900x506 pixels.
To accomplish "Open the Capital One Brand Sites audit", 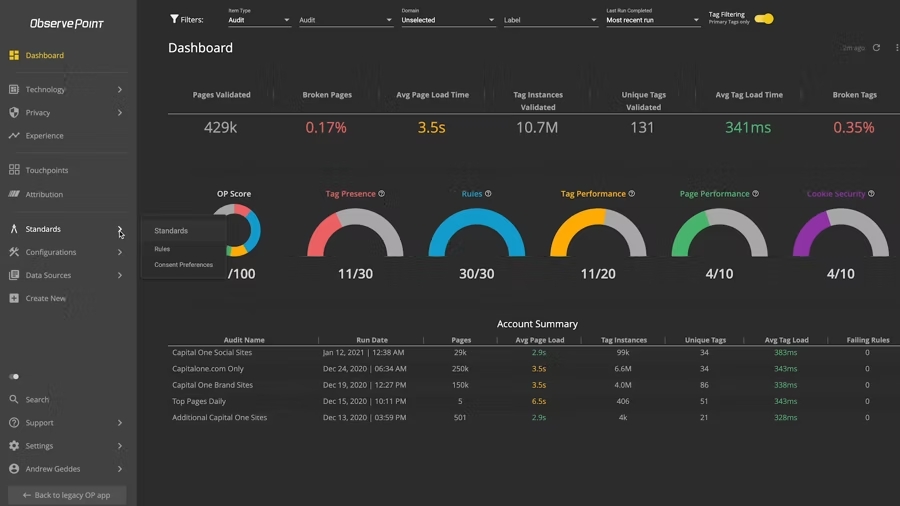I will [x=212, y=385].
